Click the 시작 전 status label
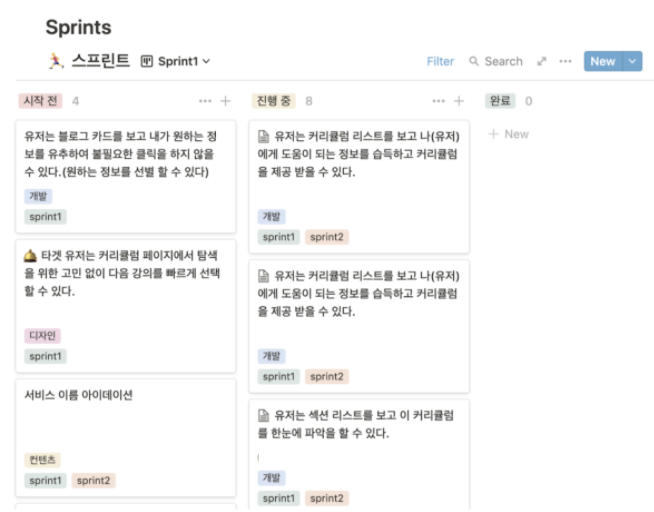The image size is (654, 512). [40, 101]
